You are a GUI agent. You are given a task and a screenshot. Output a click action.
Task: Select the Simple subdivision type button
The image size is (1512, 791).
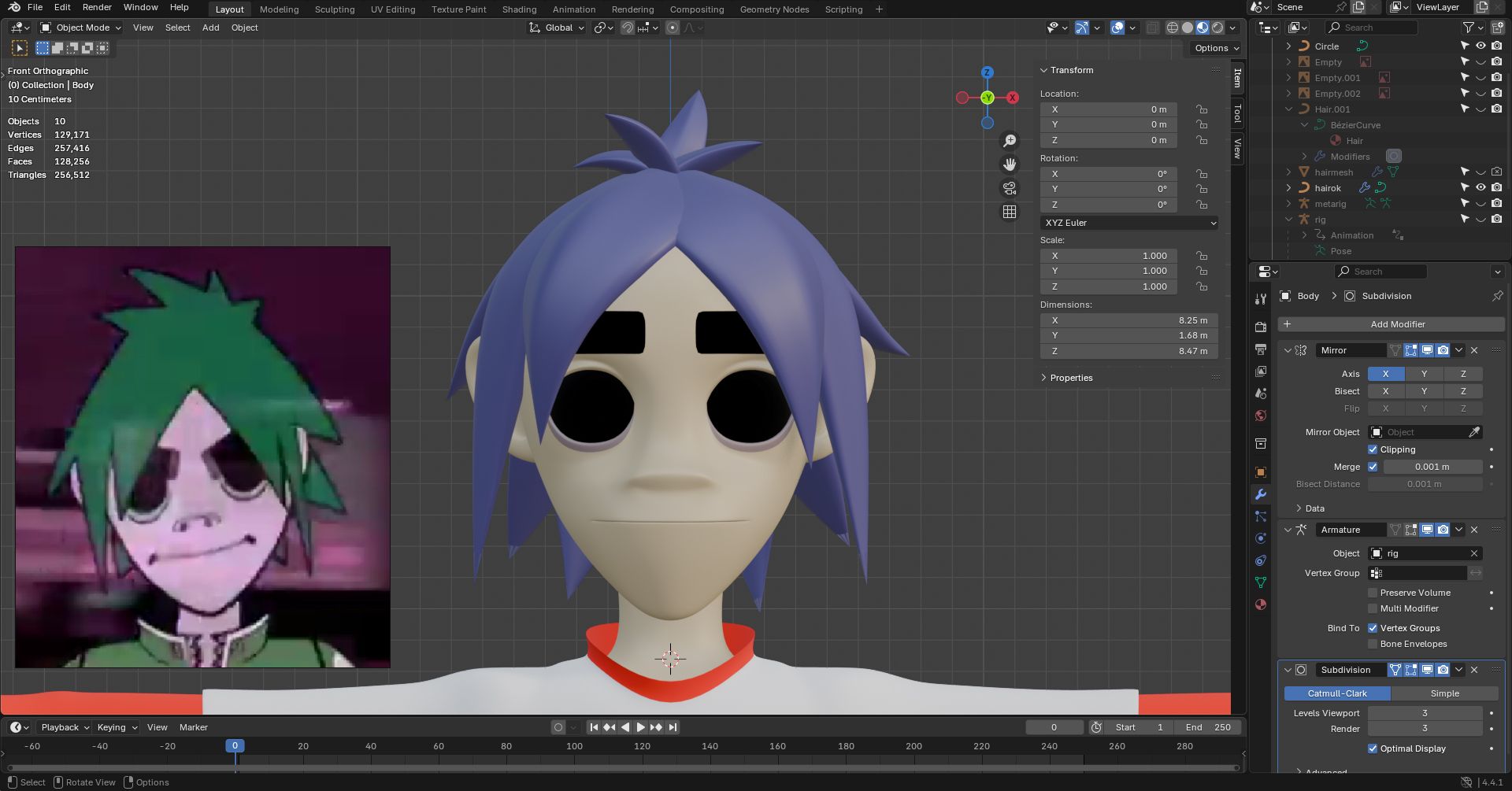[x=1444, y=693]
